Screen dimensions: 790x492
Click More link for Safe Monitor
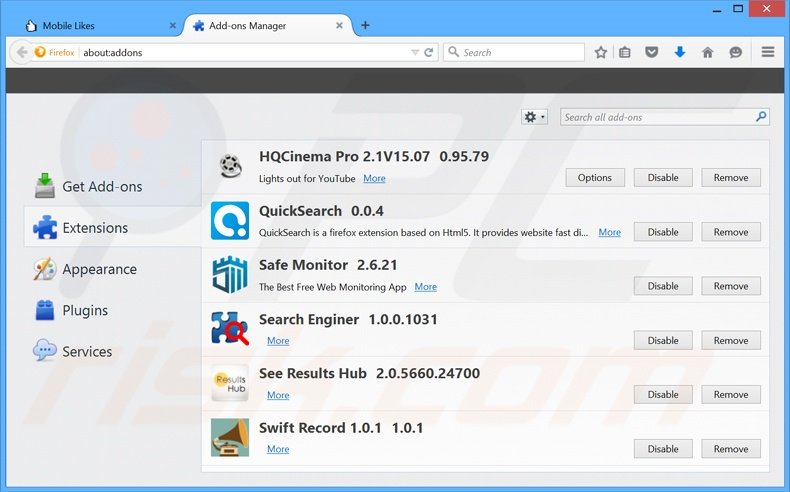coord(426,287)
